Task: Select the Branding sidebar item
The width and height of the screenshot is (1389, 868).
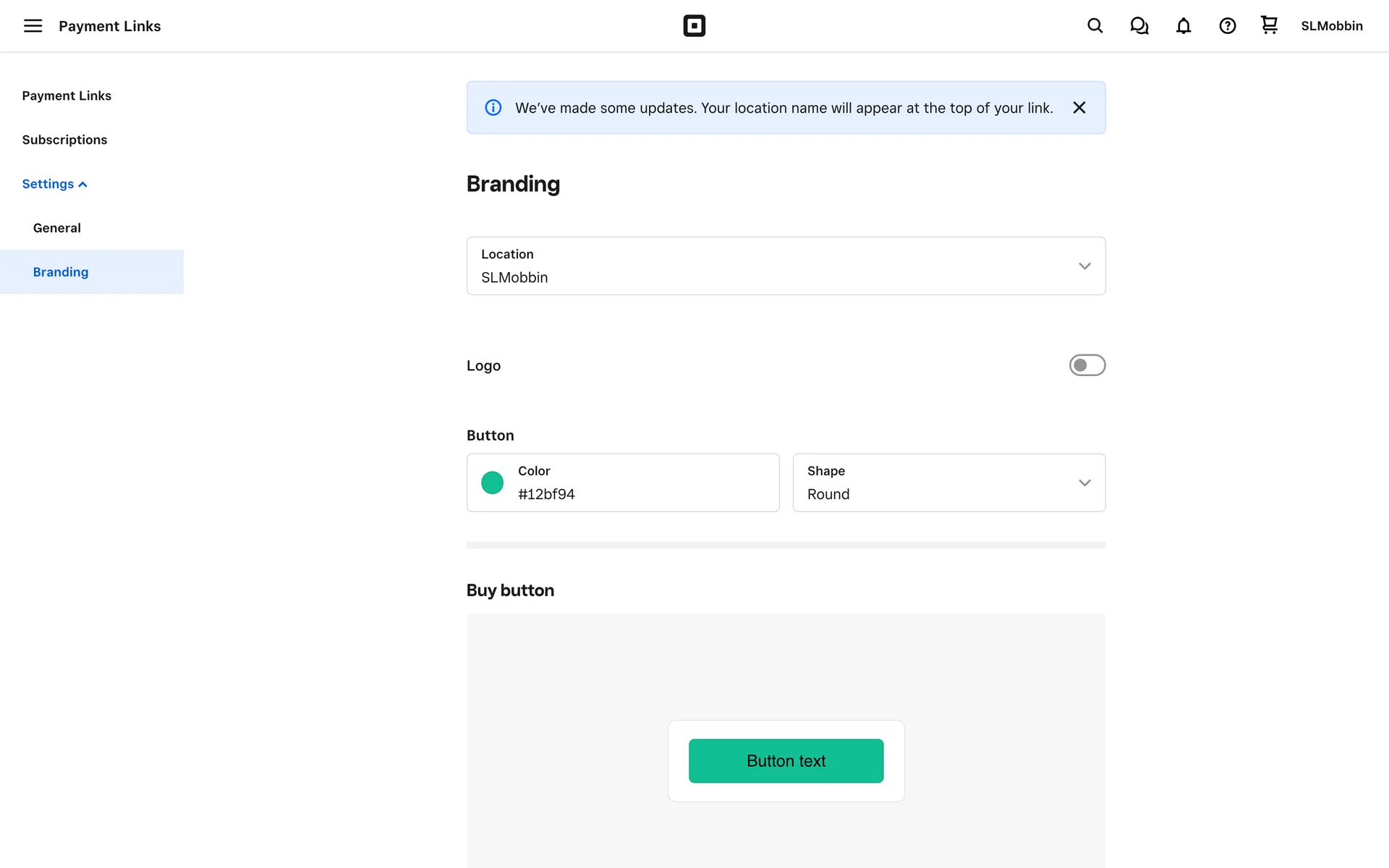Action: coord(61,272)
